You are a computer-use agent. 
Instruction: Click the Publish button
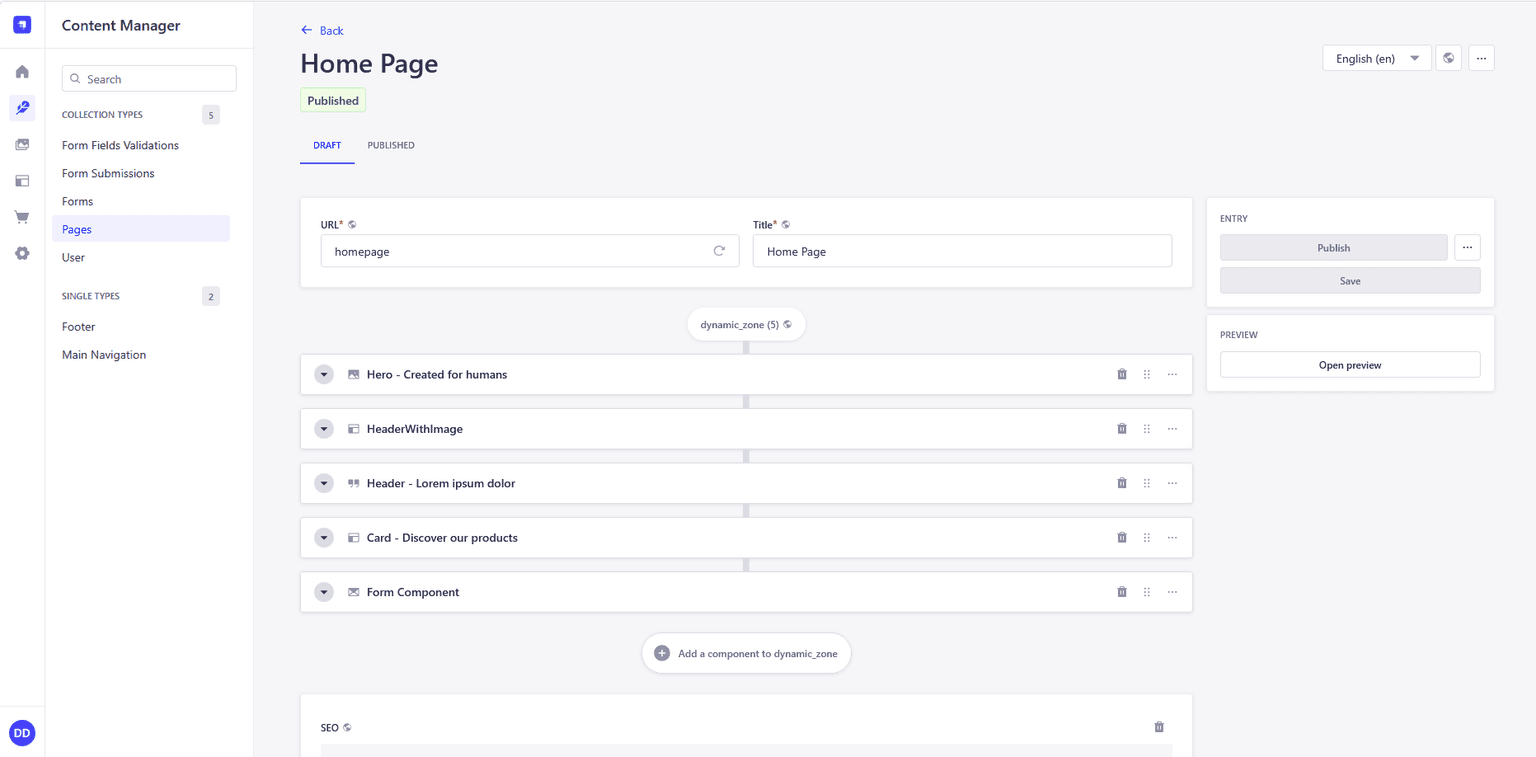[x=1333, y=247]
